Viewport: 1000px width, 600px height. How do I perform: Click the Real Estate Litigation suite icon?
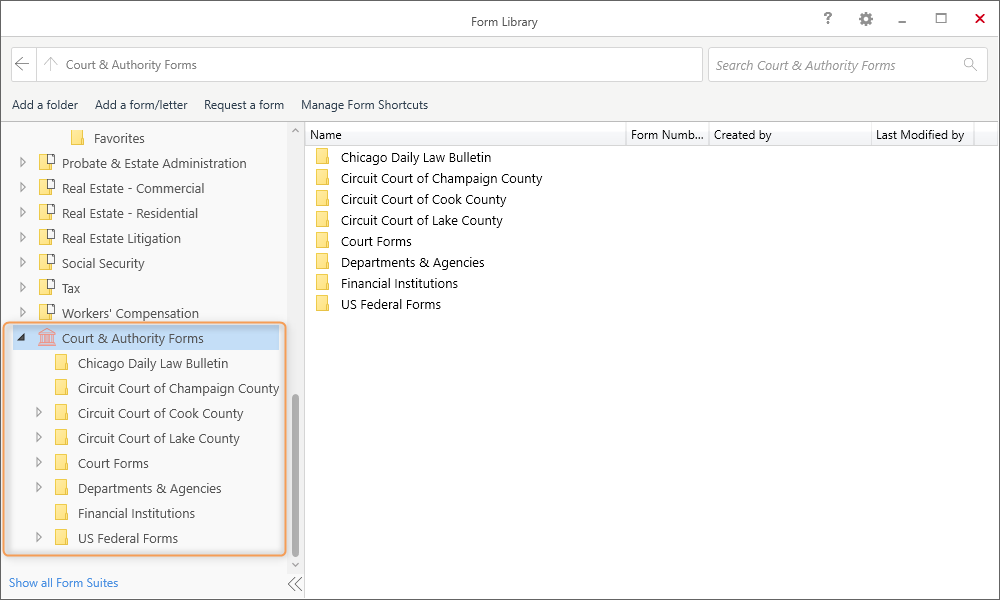47,237
